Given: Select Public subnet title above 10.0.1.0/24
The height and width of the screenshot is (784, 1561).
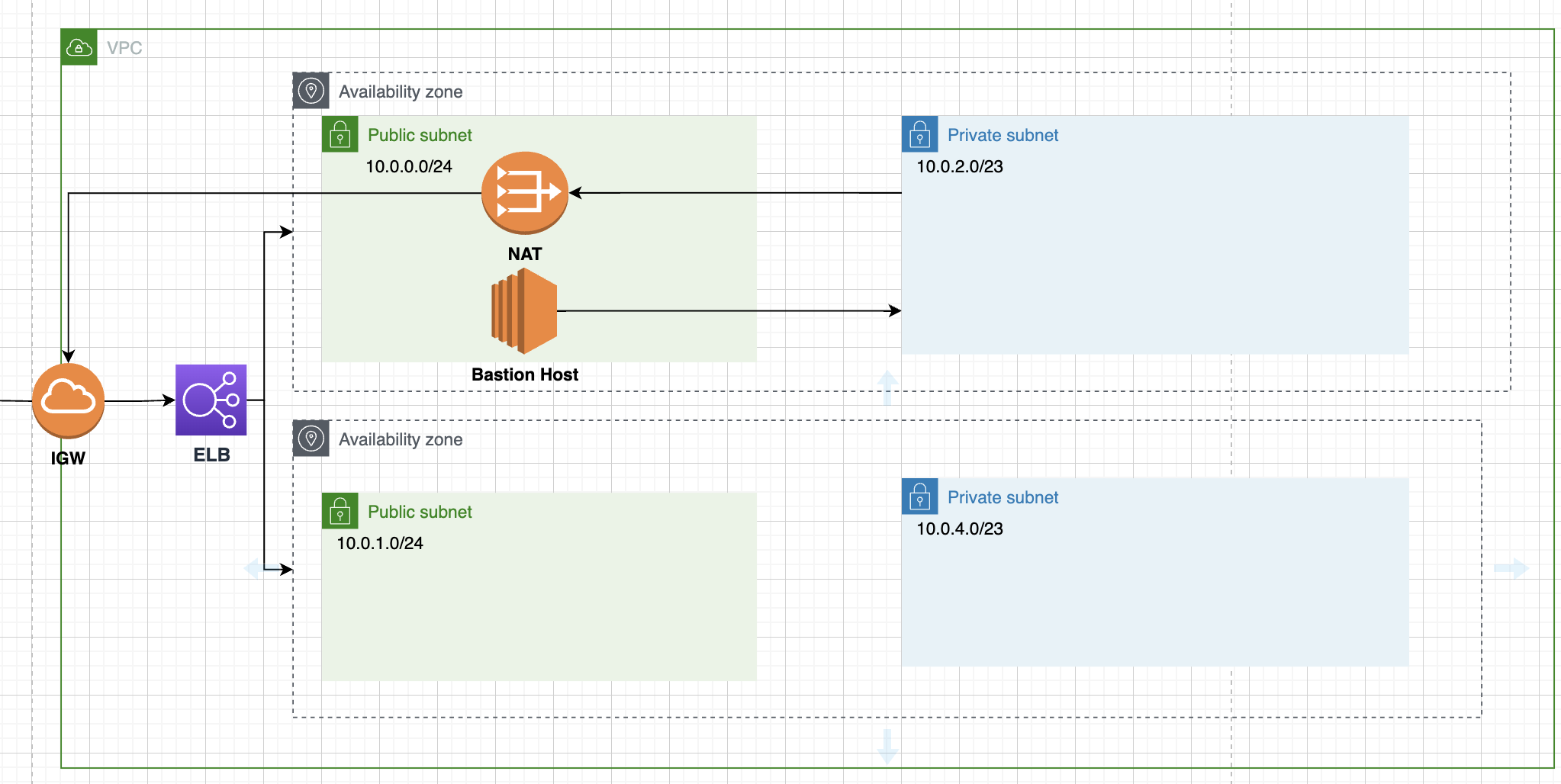Looking at the screenshot, I should tap(420, 512).
